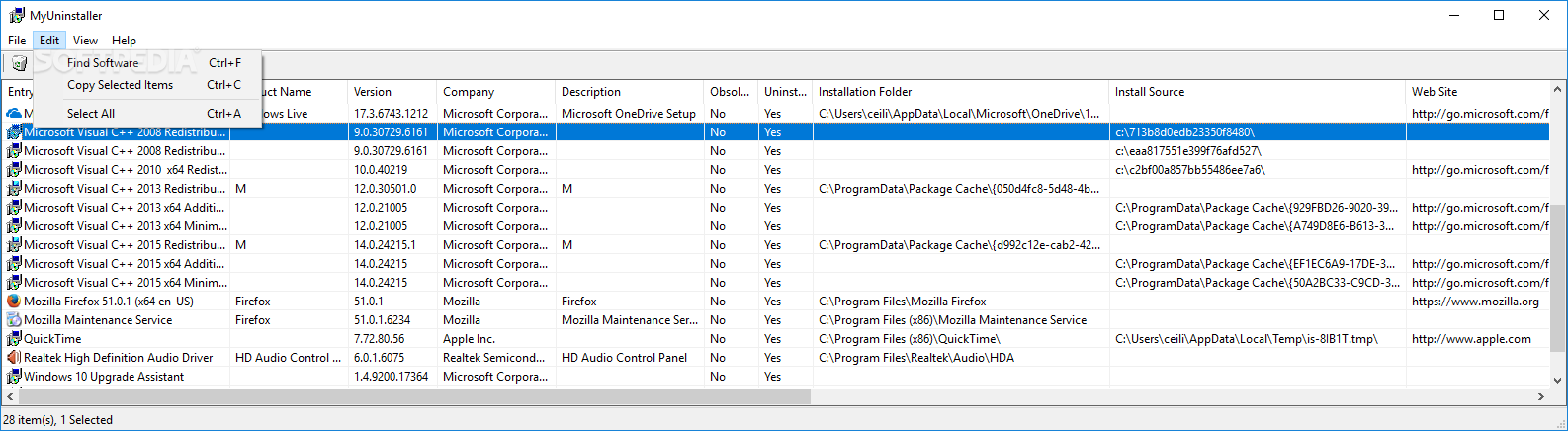Sort by the Obsol... column header
The image size is (1568, 431).
tap(731, 92)
